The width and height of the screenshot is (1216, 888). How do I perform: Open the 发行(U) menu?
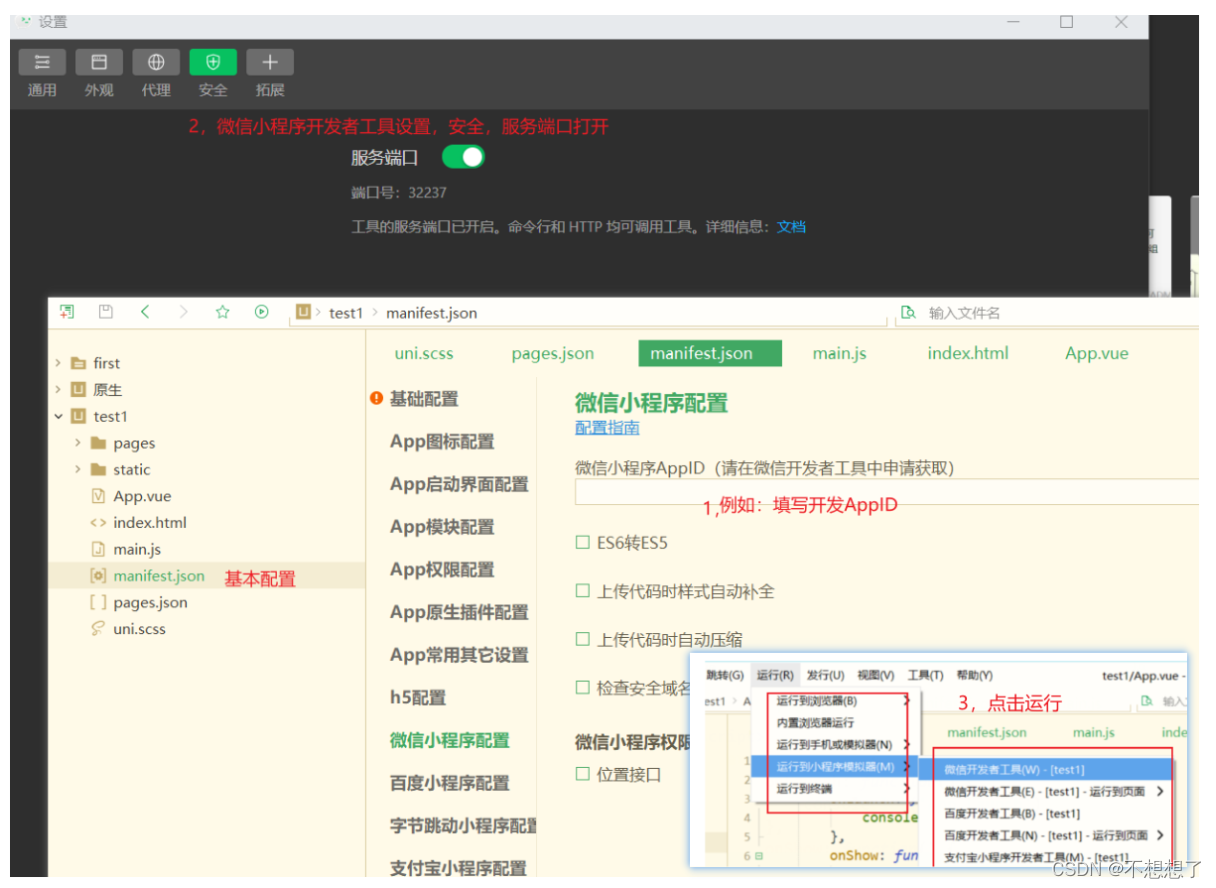825,676
